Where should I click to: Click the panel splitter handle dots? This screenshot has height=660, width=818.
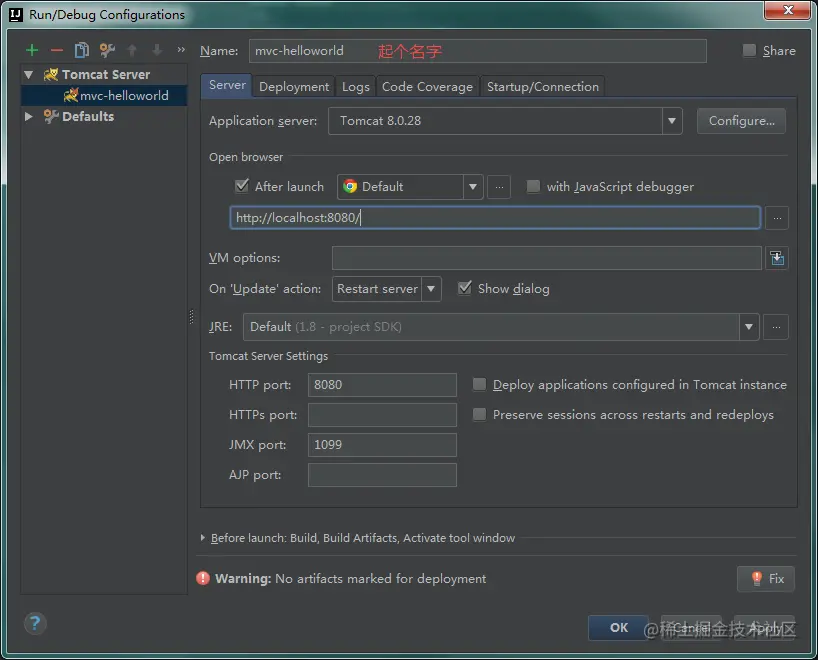[x=191, y=317]
